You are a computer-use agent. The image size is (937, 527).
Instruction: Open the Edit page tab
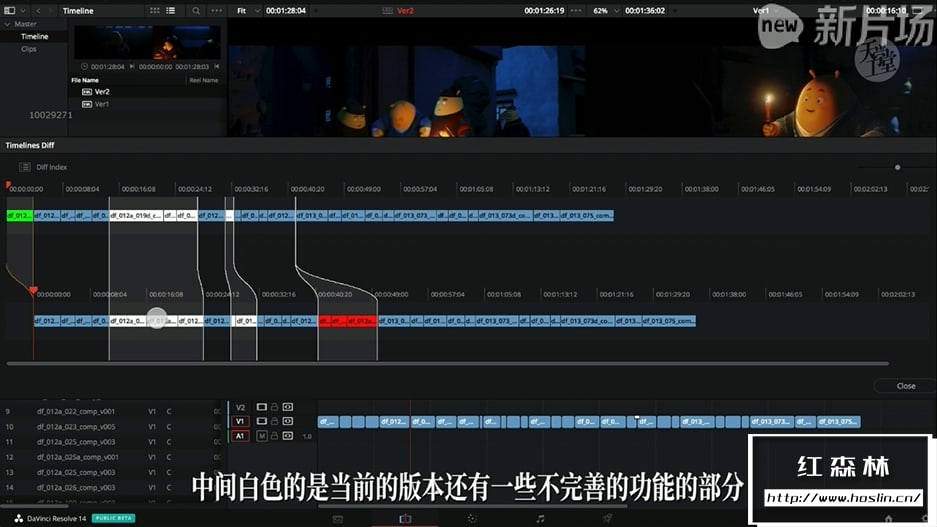click(x=405, y=519)
